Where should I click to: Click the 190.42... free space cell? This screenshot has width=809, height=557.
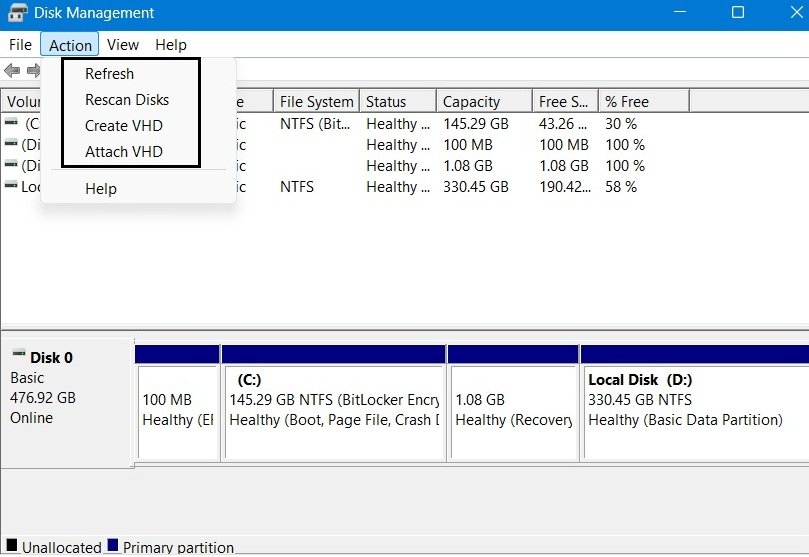(x=565, y=187)
